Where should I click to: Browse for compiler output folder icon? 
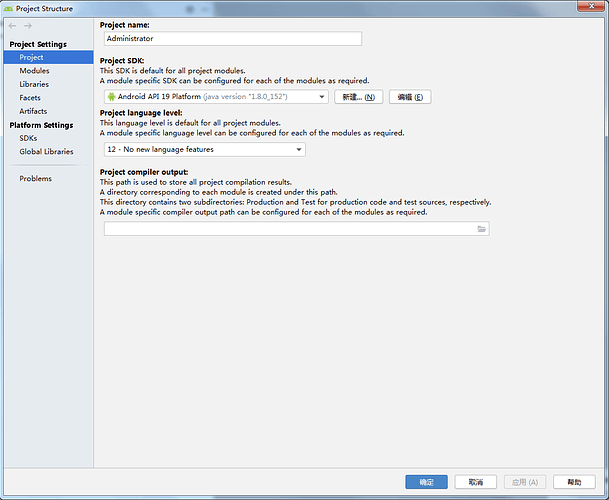(481, 229)
